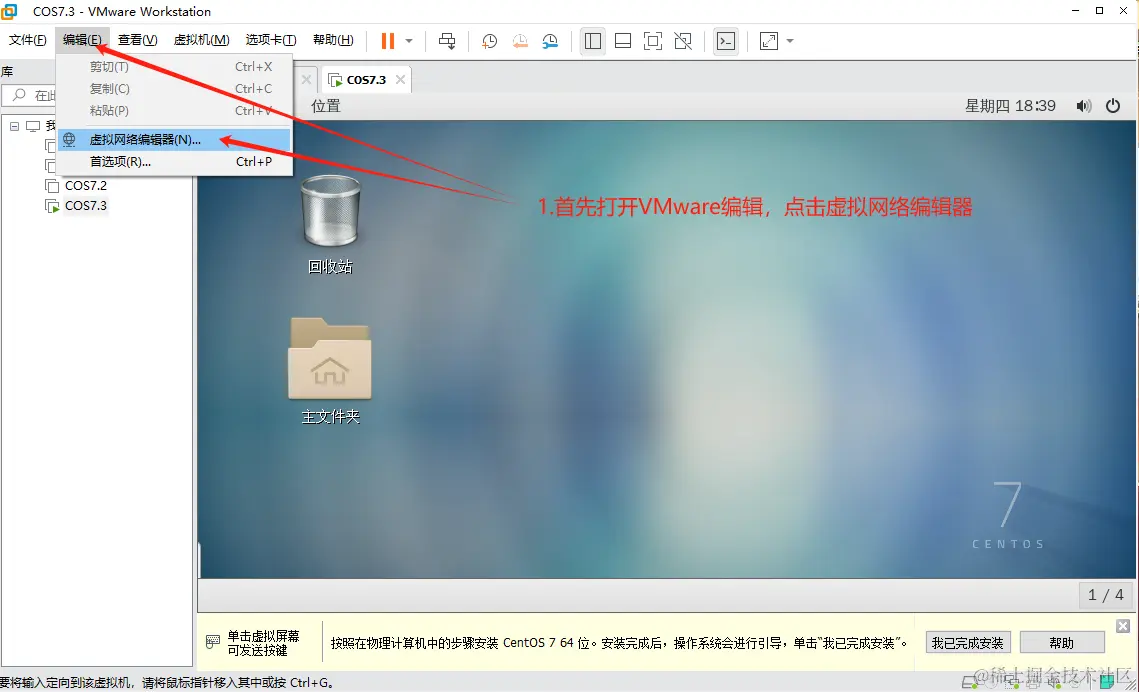The image size is (1139, 692).
Task: Select COS7.2 in the library tree
Action: pyautogui.click(x=86, y=186)
